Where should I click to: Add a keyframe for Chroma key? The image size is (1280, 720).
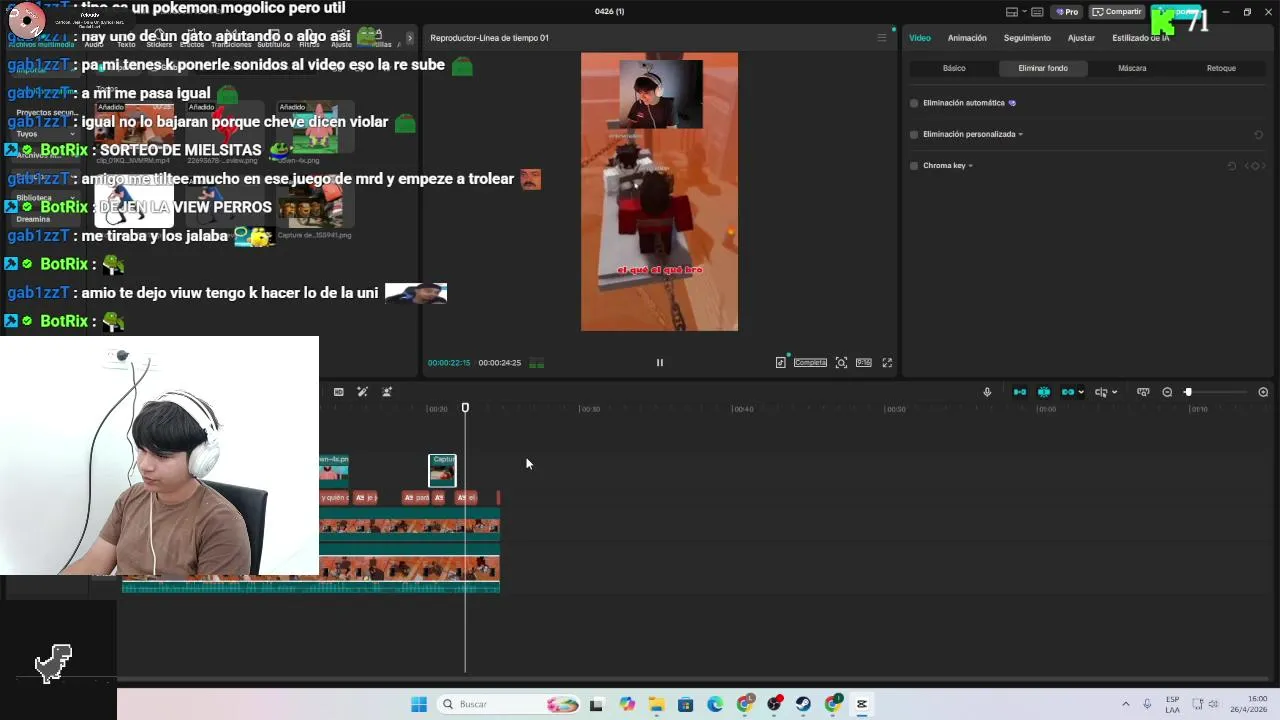pos(1255,166)
